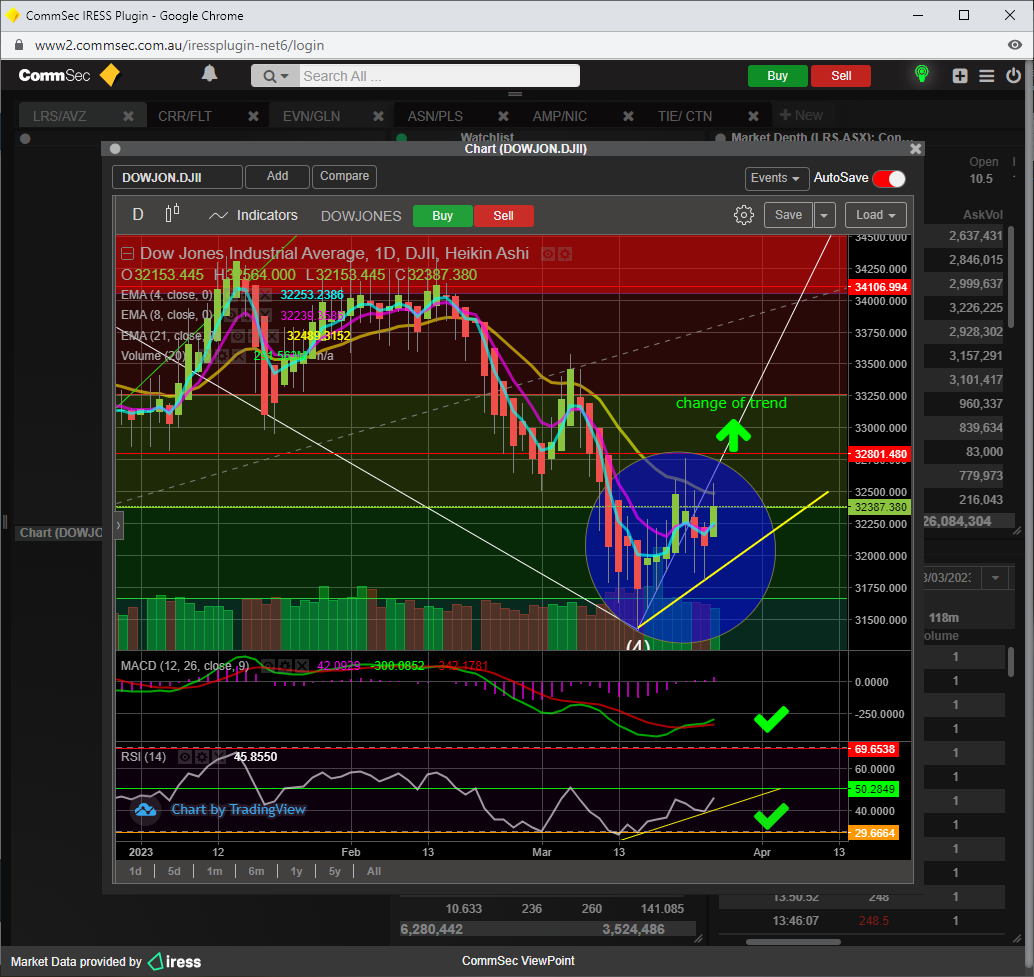Open the arrow dropdown beside Save
1034x977 pixels.
(x=824, y=215)
